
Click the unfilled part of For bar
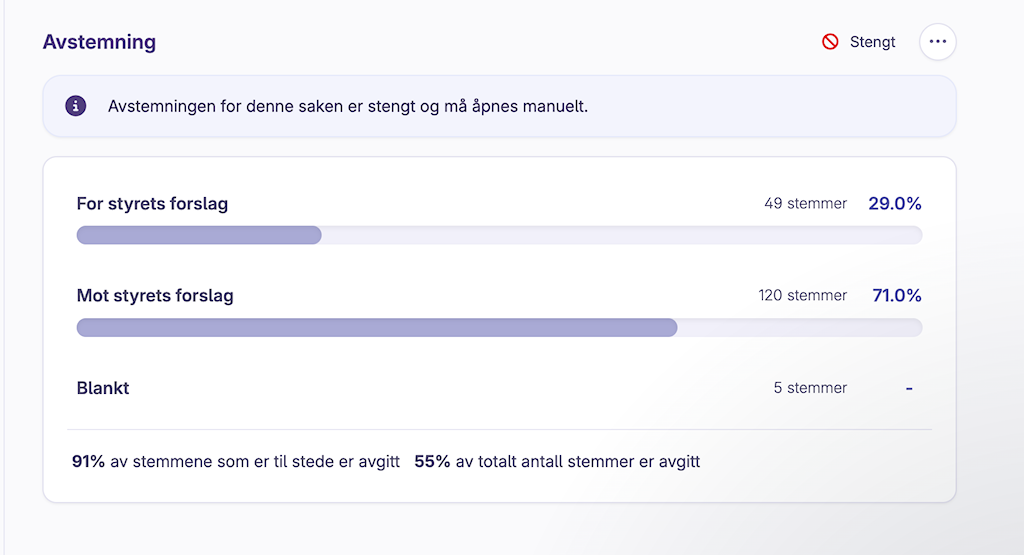[622, 235]
